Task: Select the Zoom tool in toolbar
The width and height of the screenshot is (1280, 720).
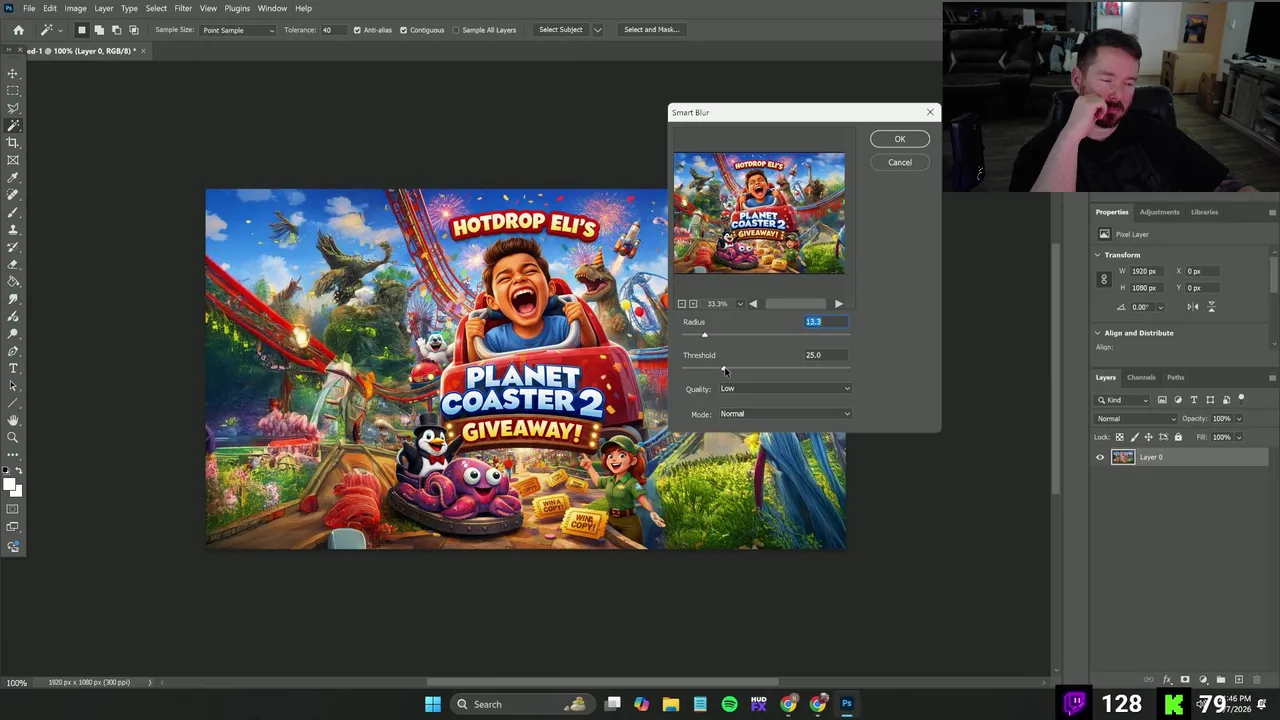Action: (13, 437)
